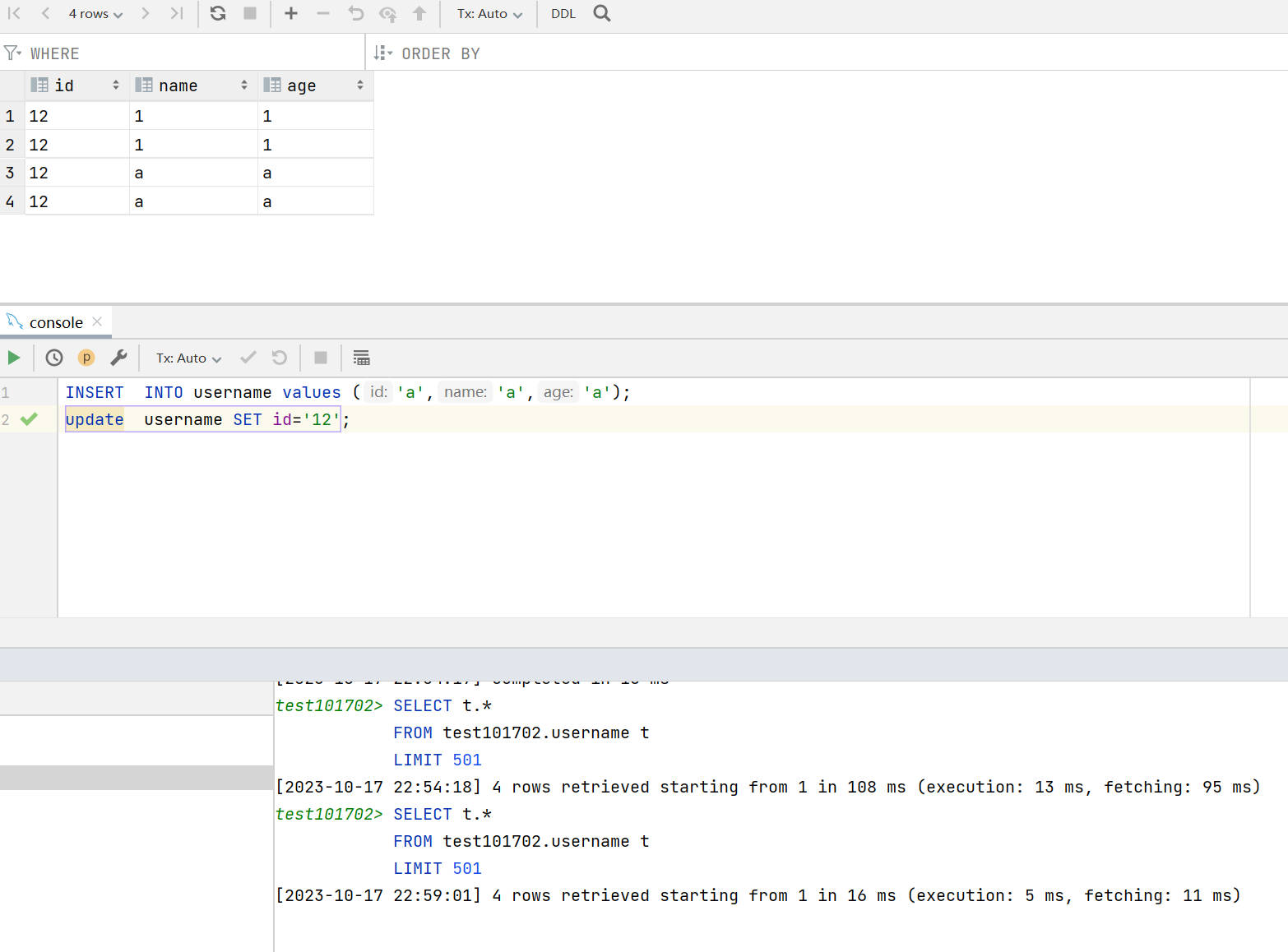This screenshot has height=952, width=1288.
Task: Toggle sort on the id column
Action: coord(116,85)
